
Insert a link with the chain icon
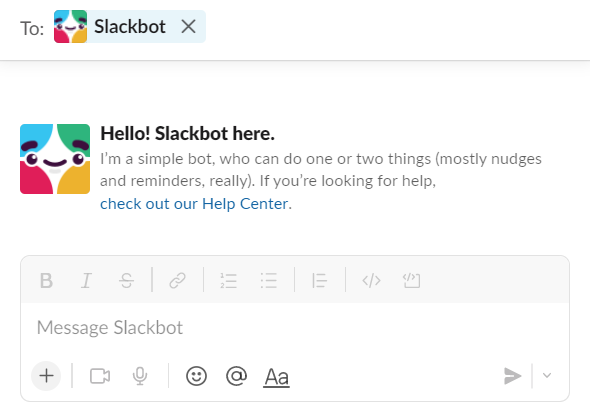click(x=177, y=280)
